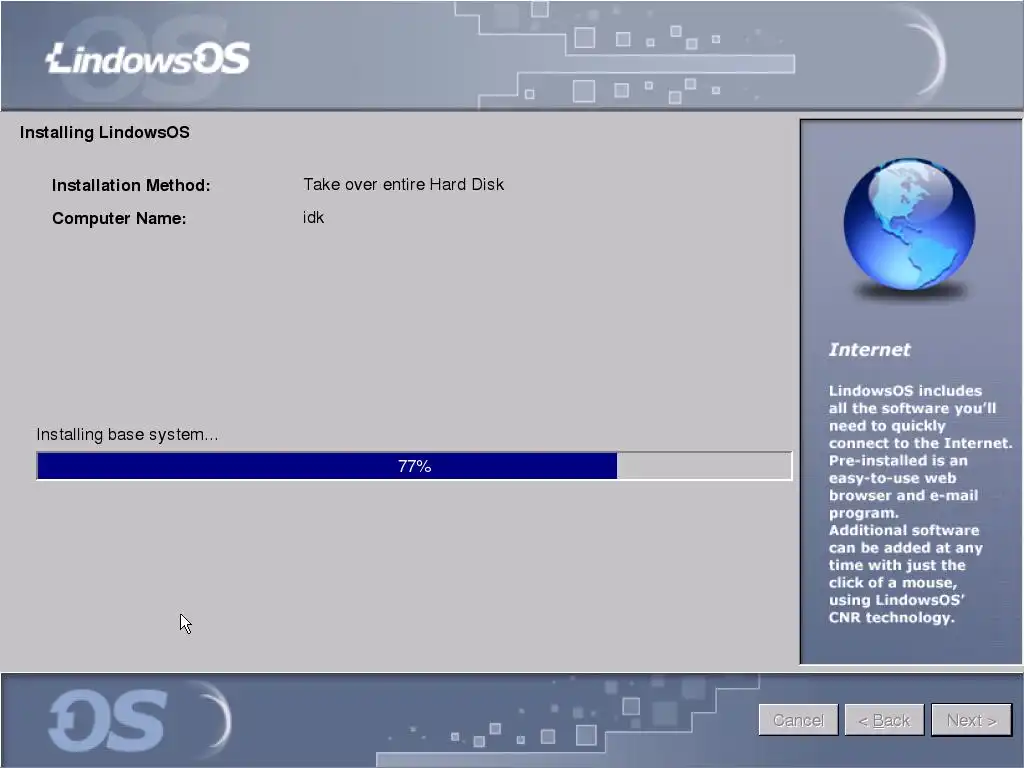Click the Back button

tap(884, 720)
